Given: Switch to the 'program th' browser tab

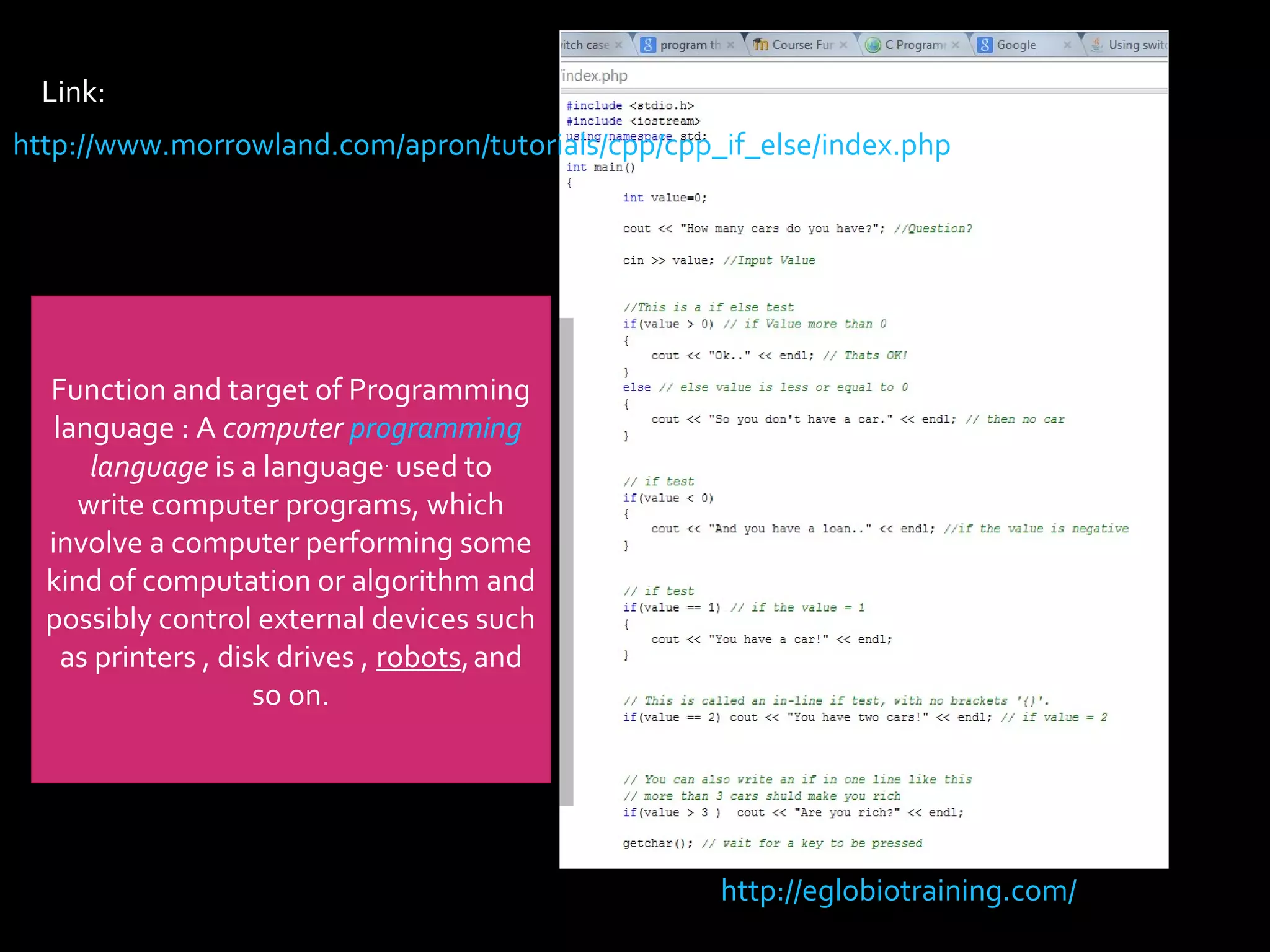Looking at the screenshot, I should [688, 45].
